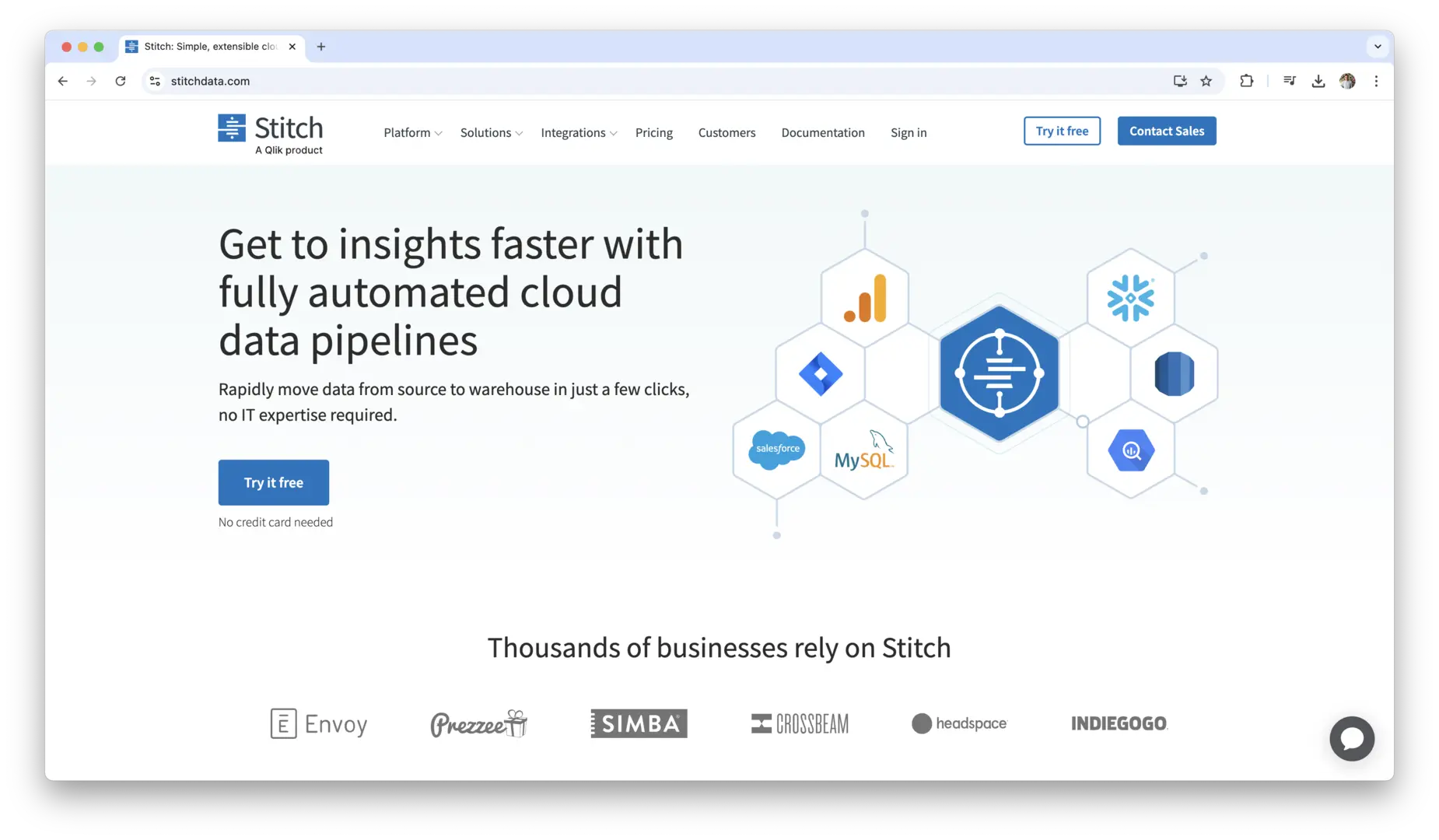Open the chat widget bubble
1439x840 pixels.
point(1351,738)
